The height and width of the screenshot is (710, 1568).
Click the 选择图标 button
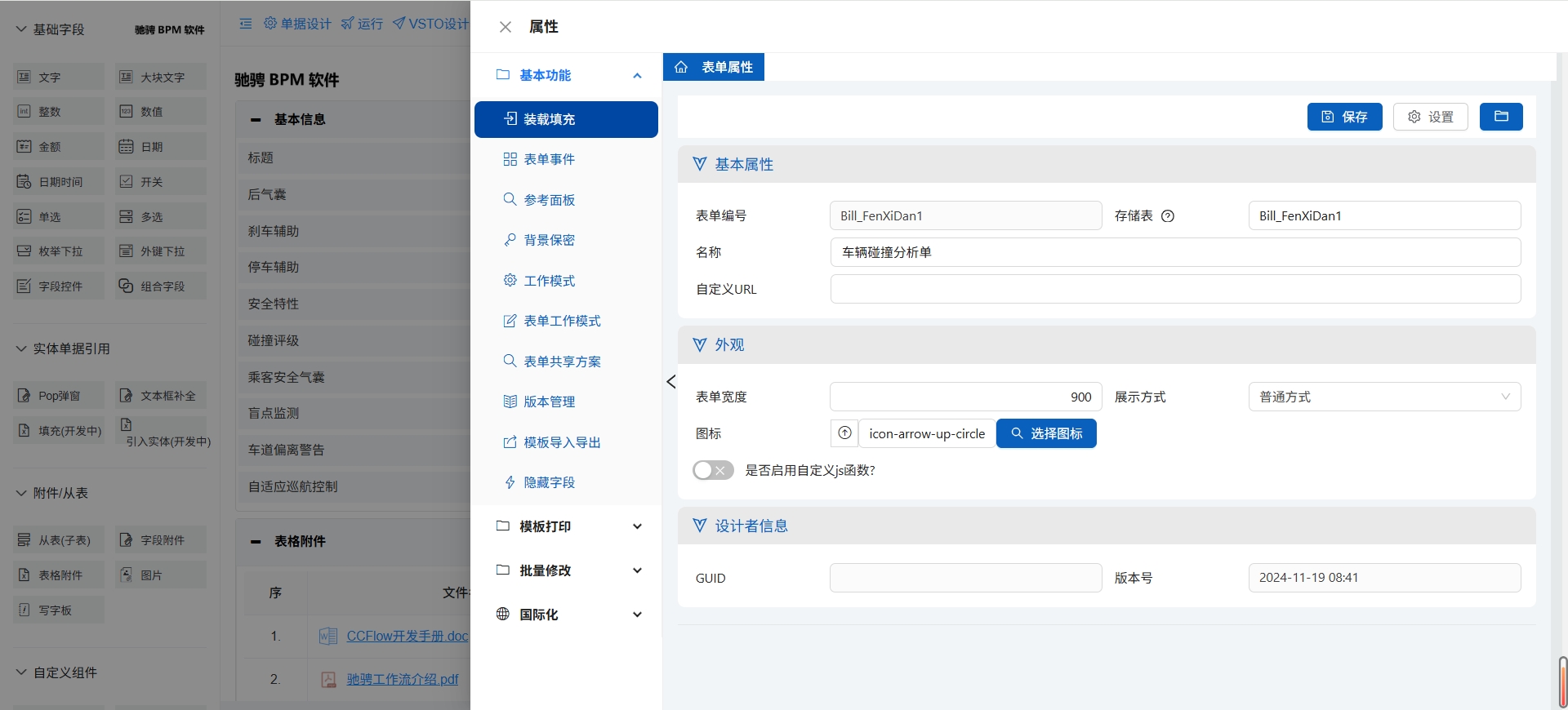coord(1046,433)
